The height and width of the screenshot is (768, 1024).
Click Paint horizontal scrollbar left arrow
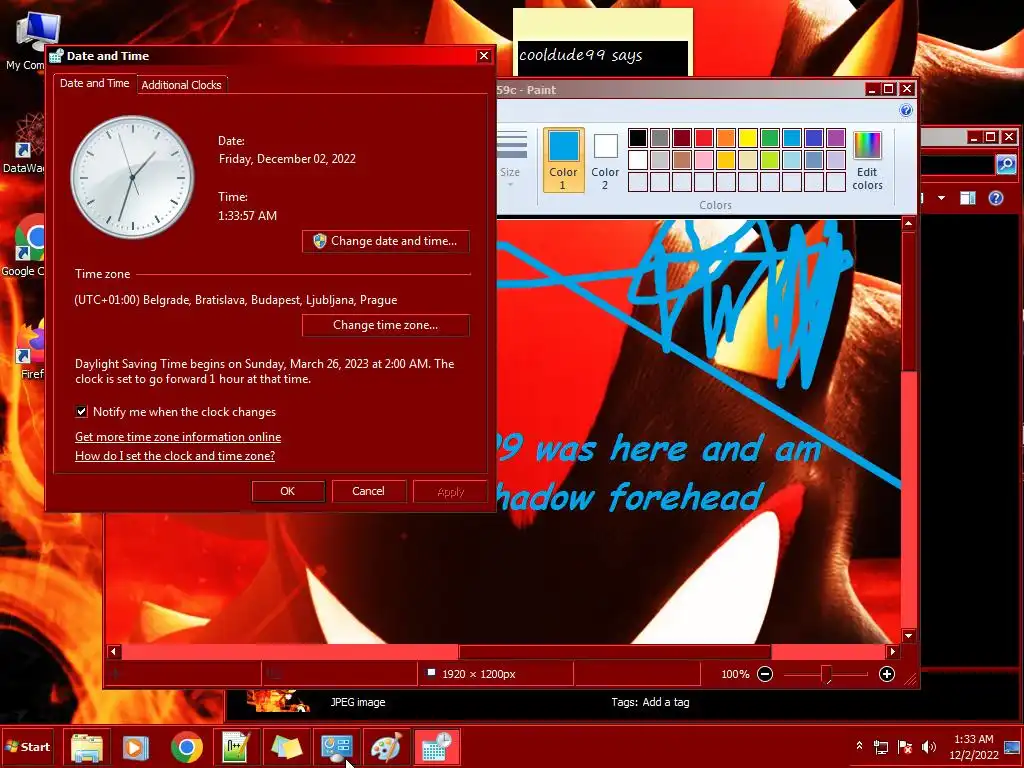(x=114, y=651)
